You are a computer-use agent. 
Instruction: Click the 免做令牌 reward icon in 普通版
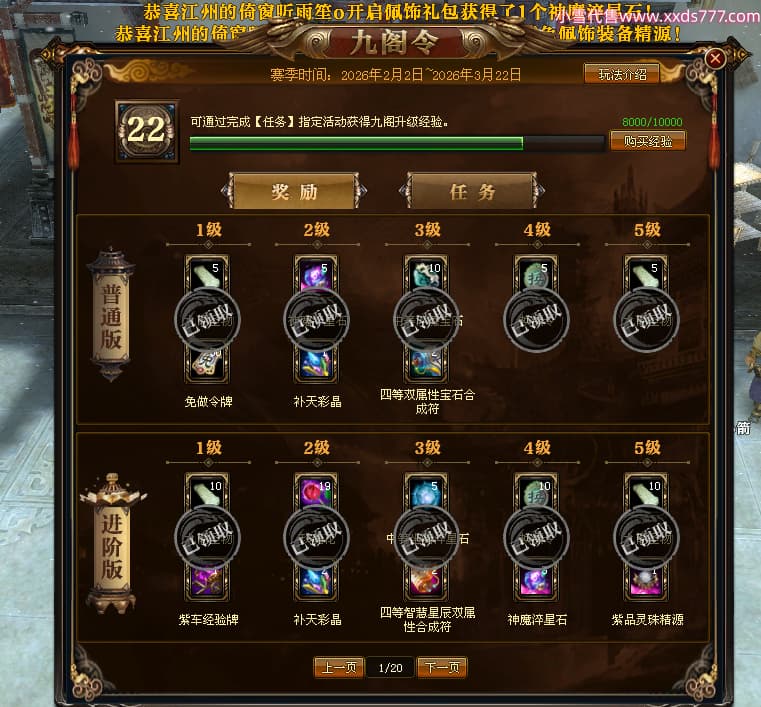click(207, 365)
